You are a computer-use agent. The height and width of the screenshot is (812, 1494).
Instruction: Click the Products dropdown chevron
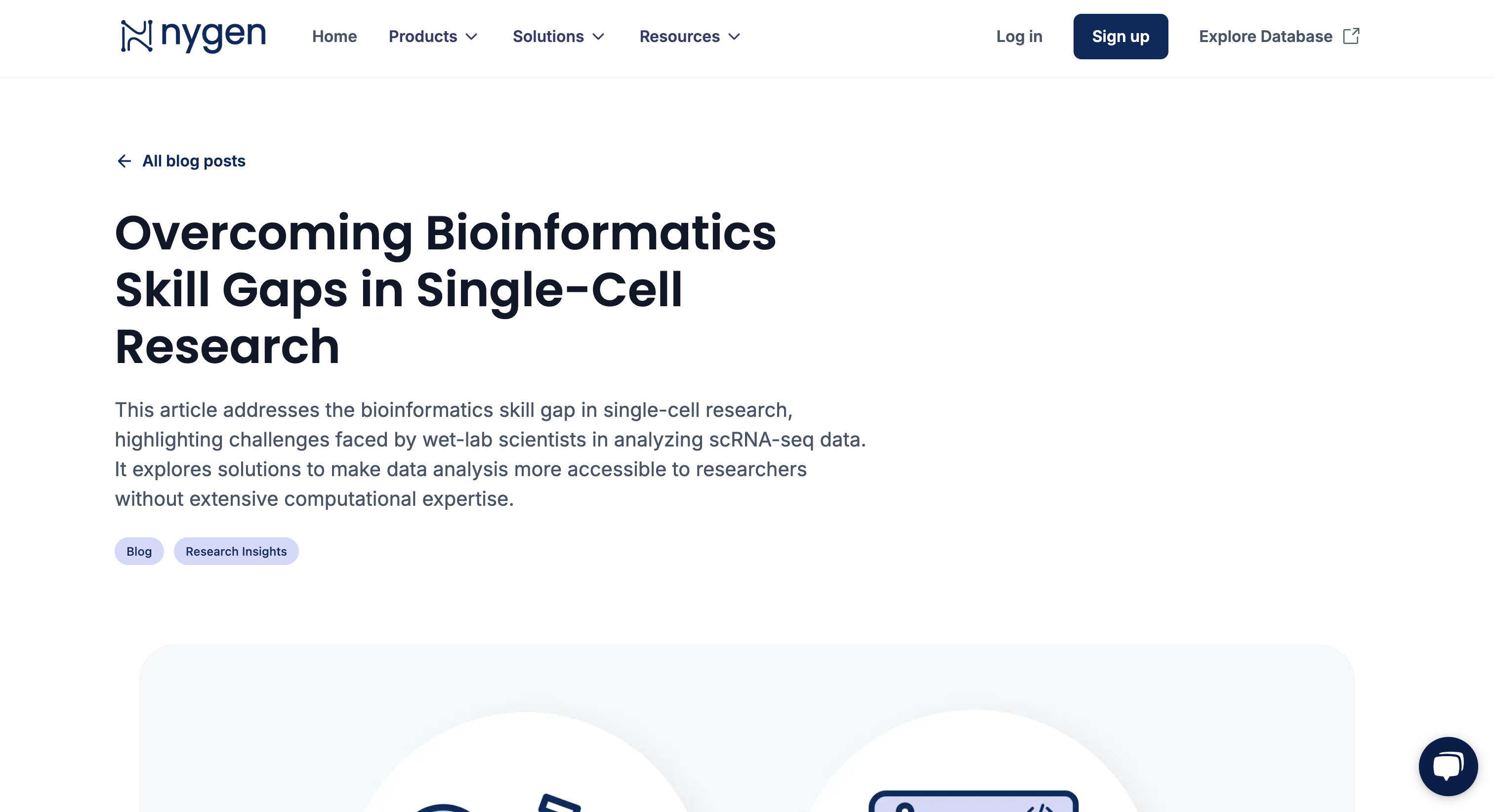pos(472,37)
